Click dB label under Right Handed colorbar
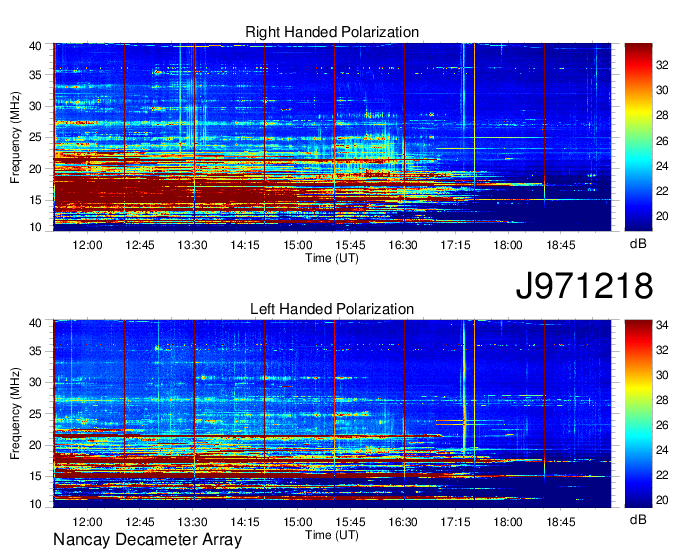Viewport: 680px width, 552px height. click(x=638, y=244)
